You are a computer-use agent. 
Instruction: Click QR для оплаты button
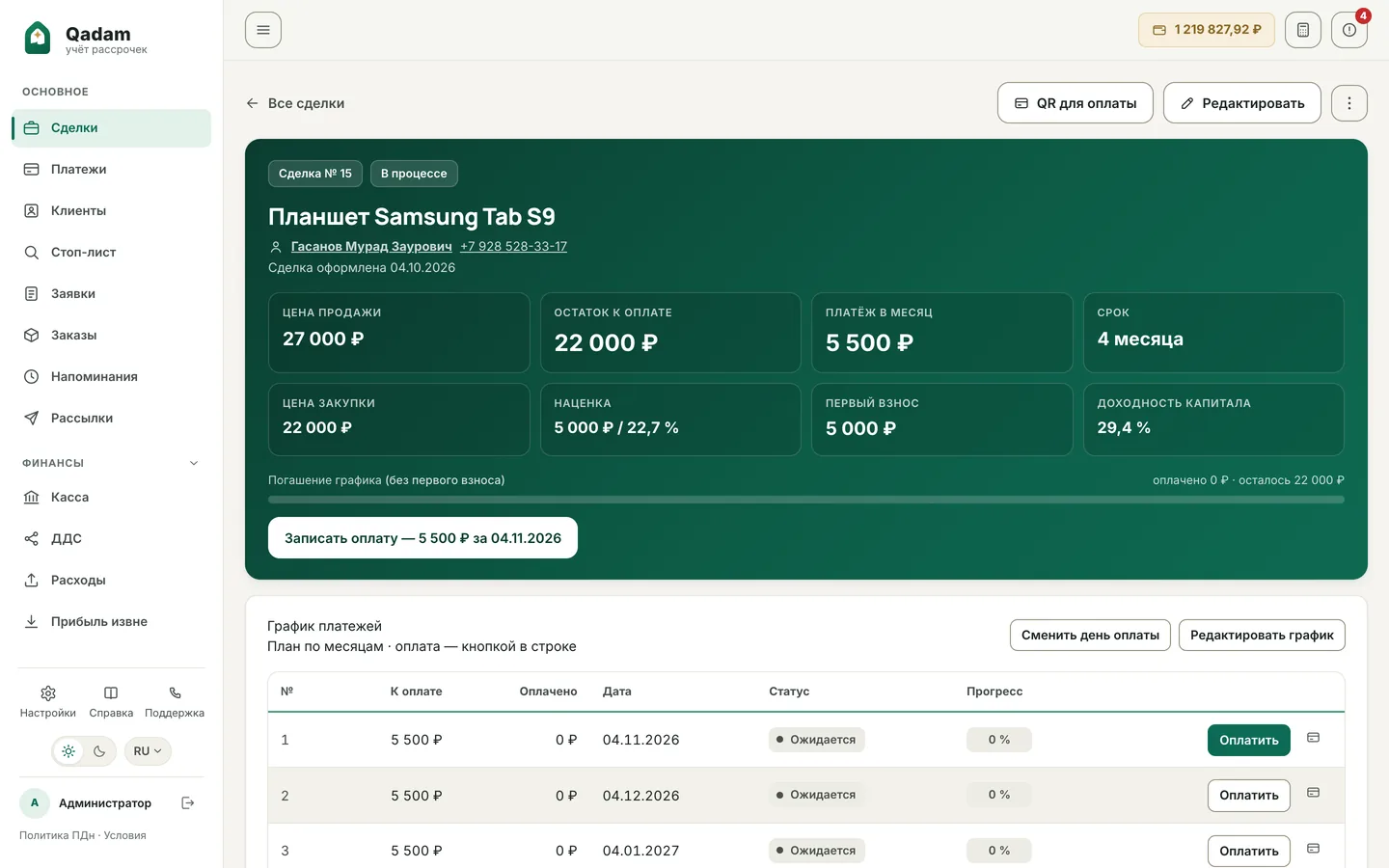(1076, 103)
